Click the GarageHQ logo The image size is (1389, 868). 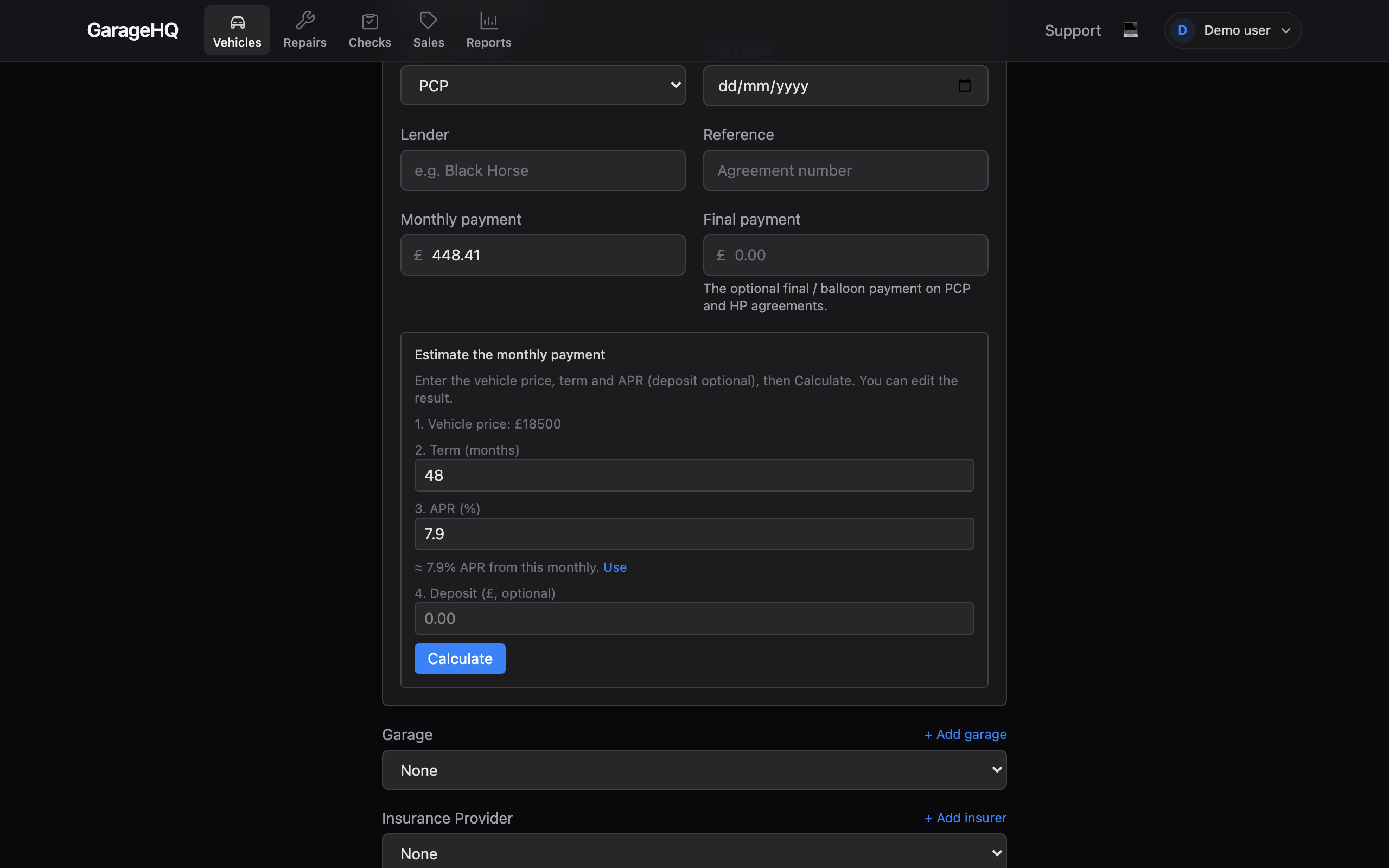coord(132,30)
